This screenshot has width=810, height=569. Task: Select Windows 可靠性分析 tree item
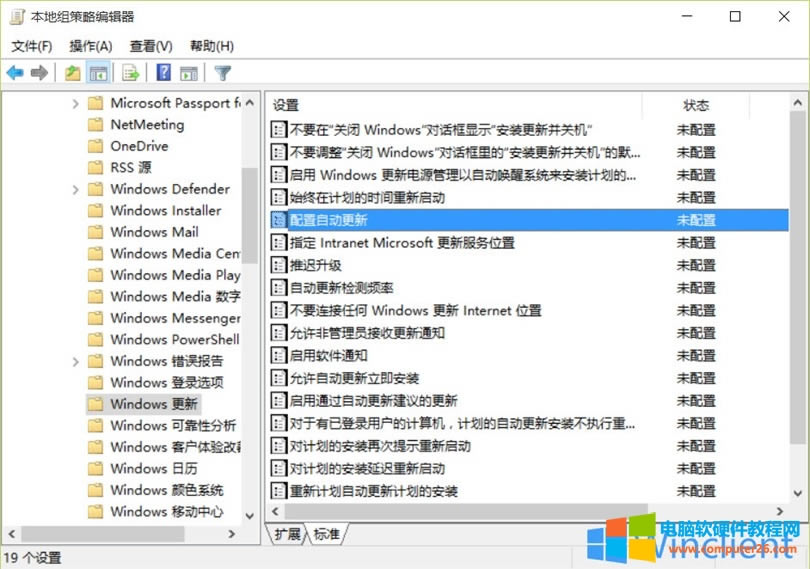(x=173, y=425)
